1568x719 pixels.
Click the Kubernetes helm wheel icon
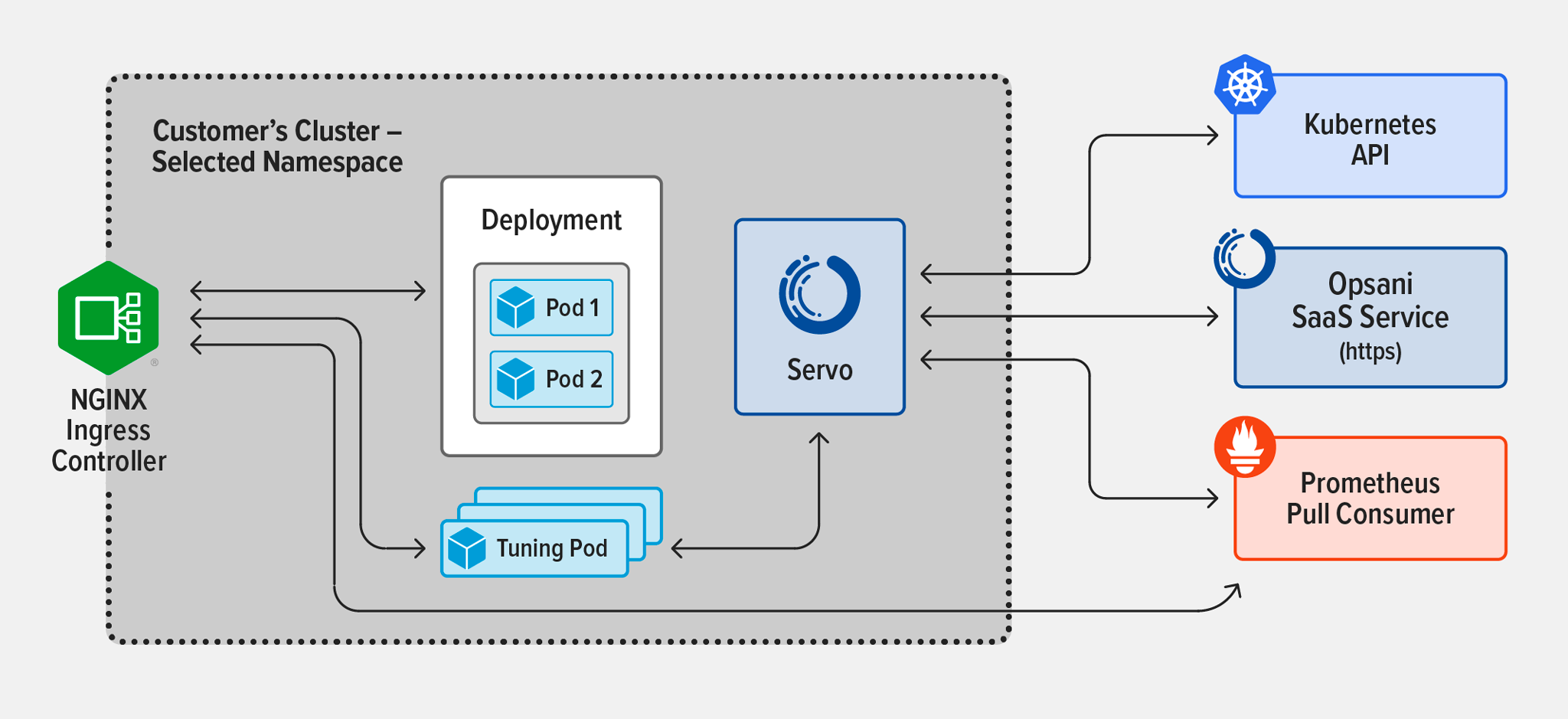pyautogui.click(x=1245, y=85)
